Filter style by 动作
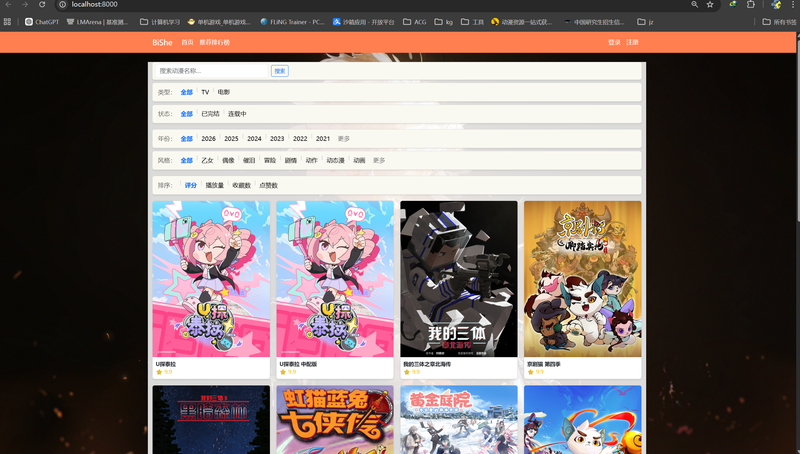800x454 pixels. 311,160
